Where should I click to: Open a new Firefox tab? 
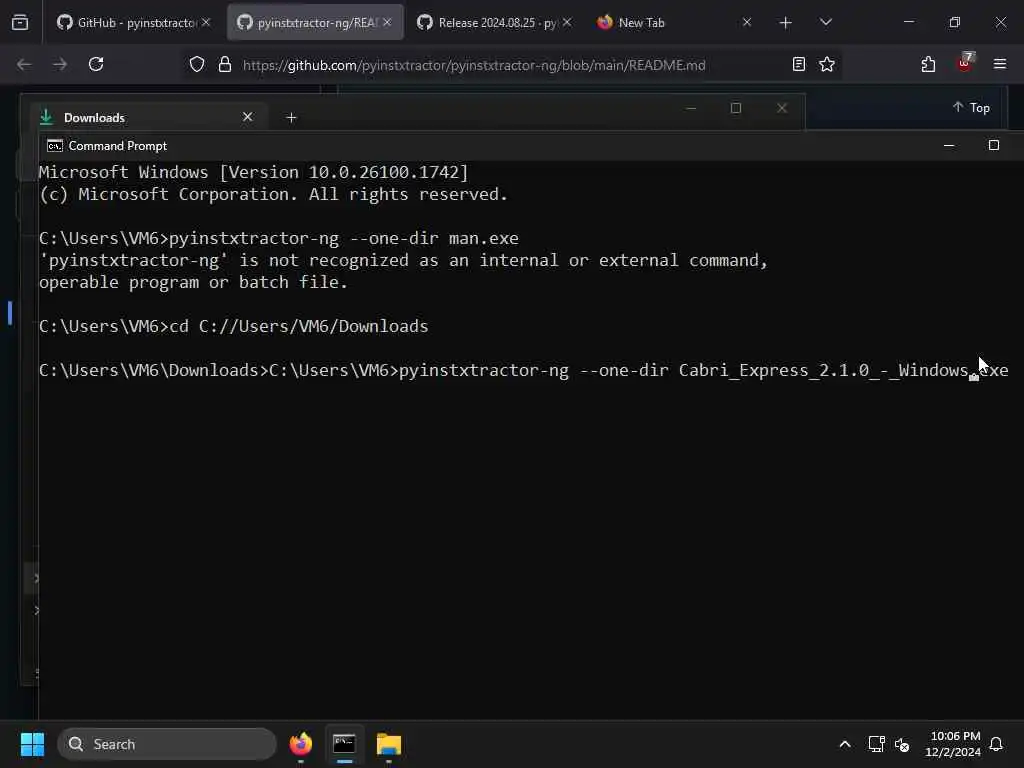click(x=786, y=23)
